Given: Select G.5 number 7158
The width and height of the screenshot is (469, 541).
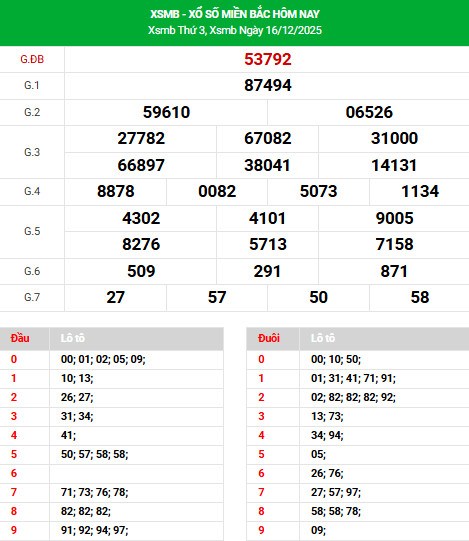Looking at the screenshot, I should (394, 244).
